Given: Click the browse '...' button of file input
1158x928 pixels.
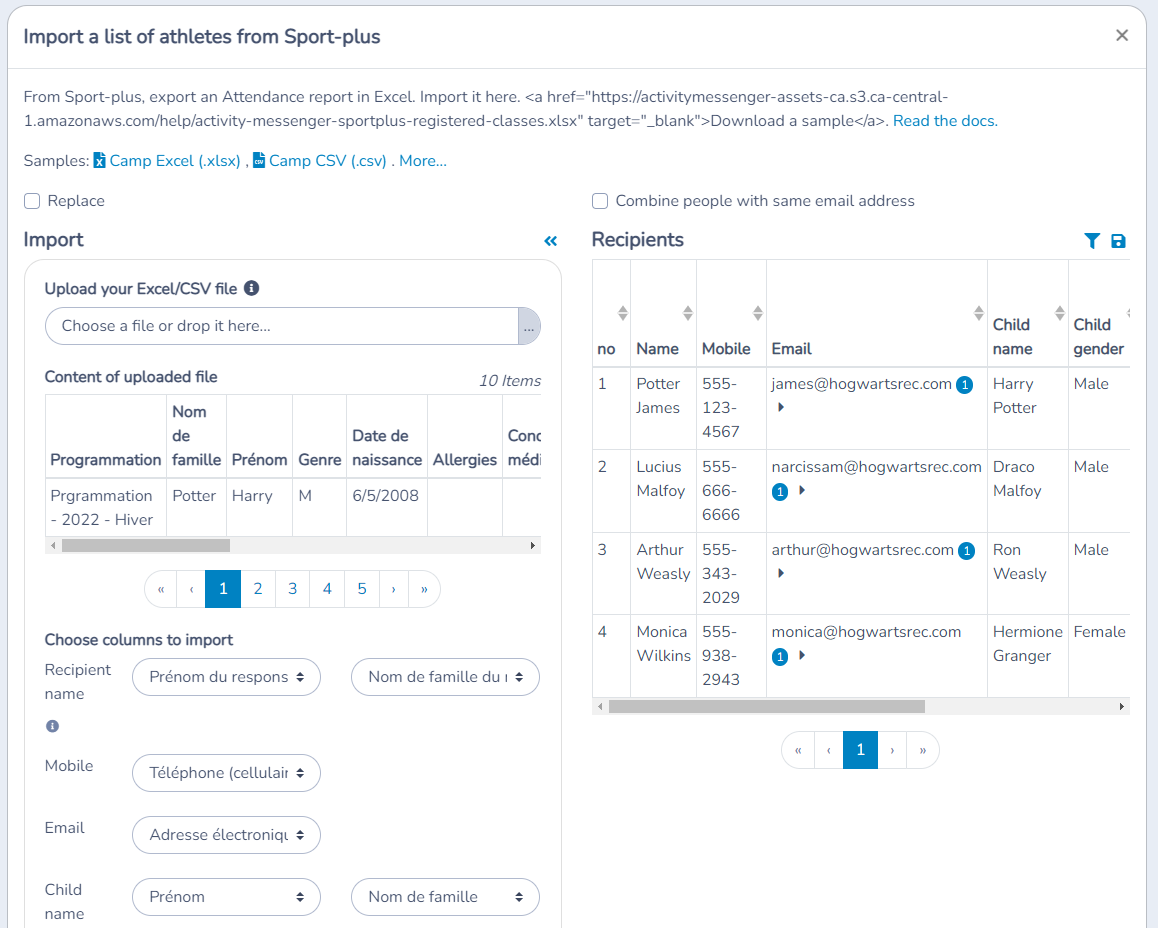Looking at the screenshot, I should [x=529, y=326].
